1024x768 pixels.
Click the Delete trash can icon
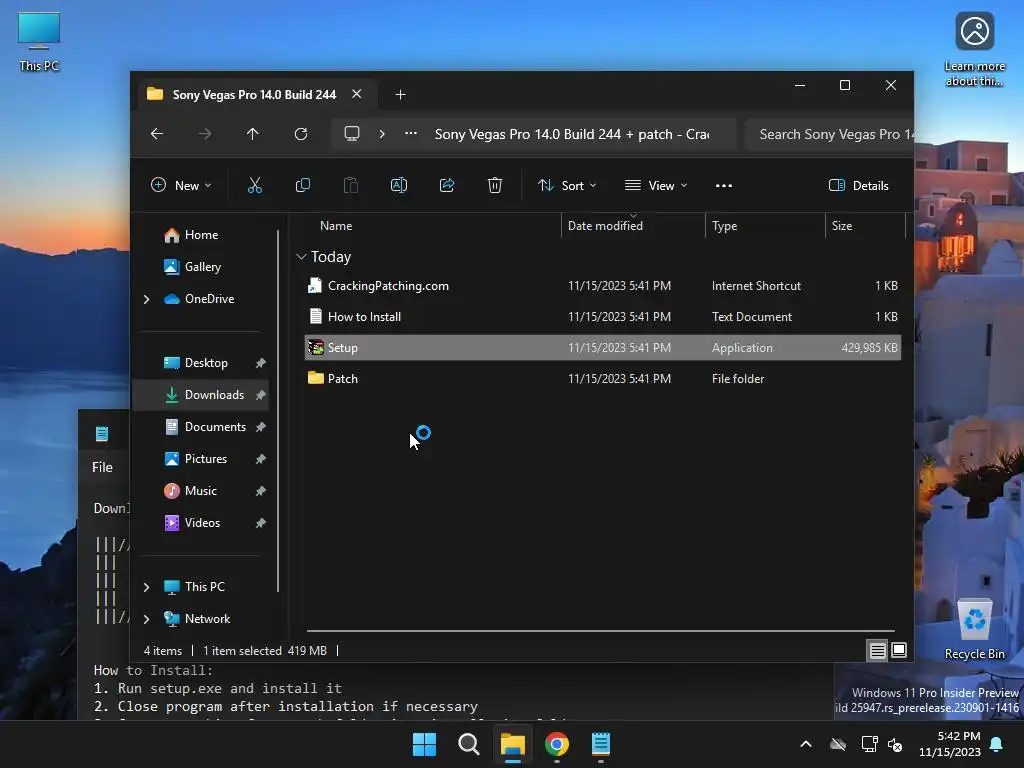[x=495, y=185]
